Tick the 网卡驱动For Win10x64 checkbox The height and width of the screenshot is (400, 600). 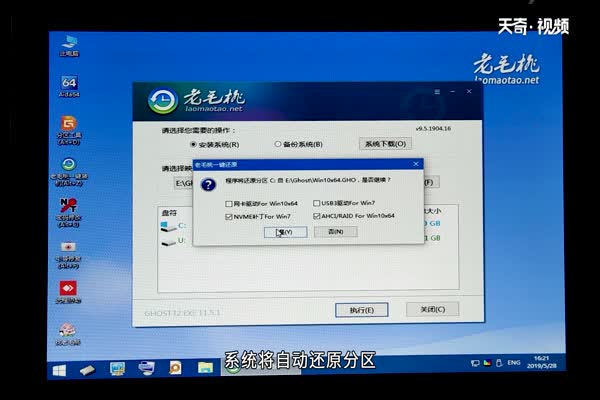click(x=229, y=204)
